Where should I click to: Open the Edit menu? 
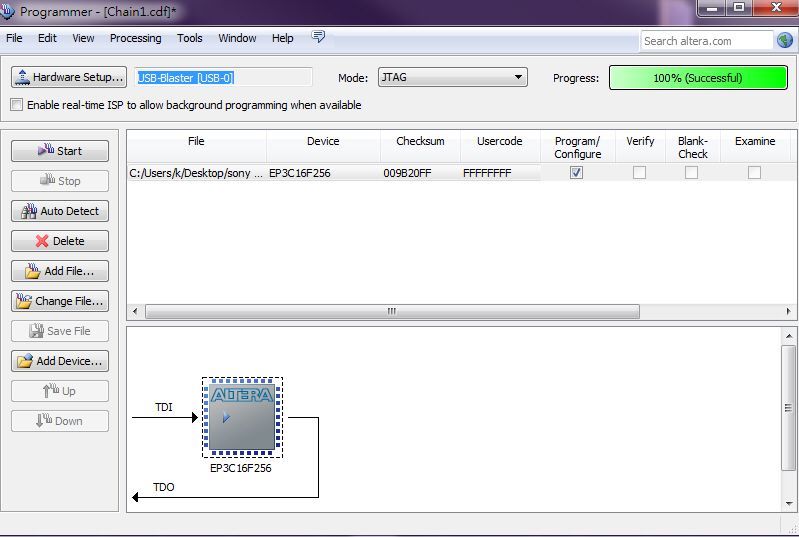pos(47,38)
